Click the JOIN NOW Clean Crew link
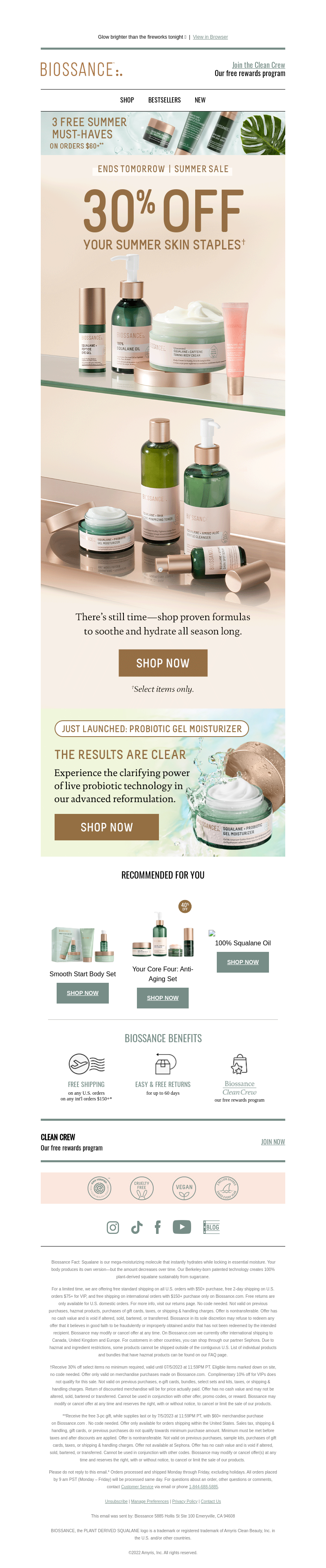The height and width of the screenshot is (1568, 326). point(273,1141)
